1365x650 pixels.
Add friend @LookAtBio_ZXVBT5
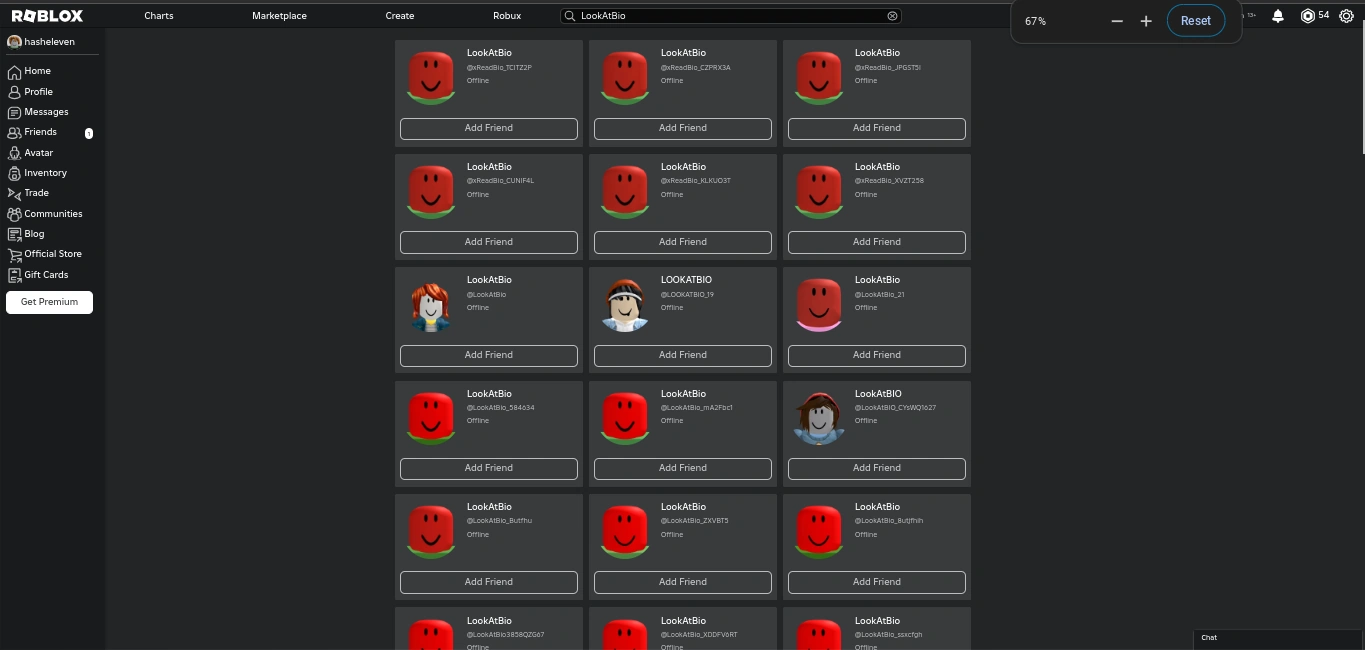[683, 582]
